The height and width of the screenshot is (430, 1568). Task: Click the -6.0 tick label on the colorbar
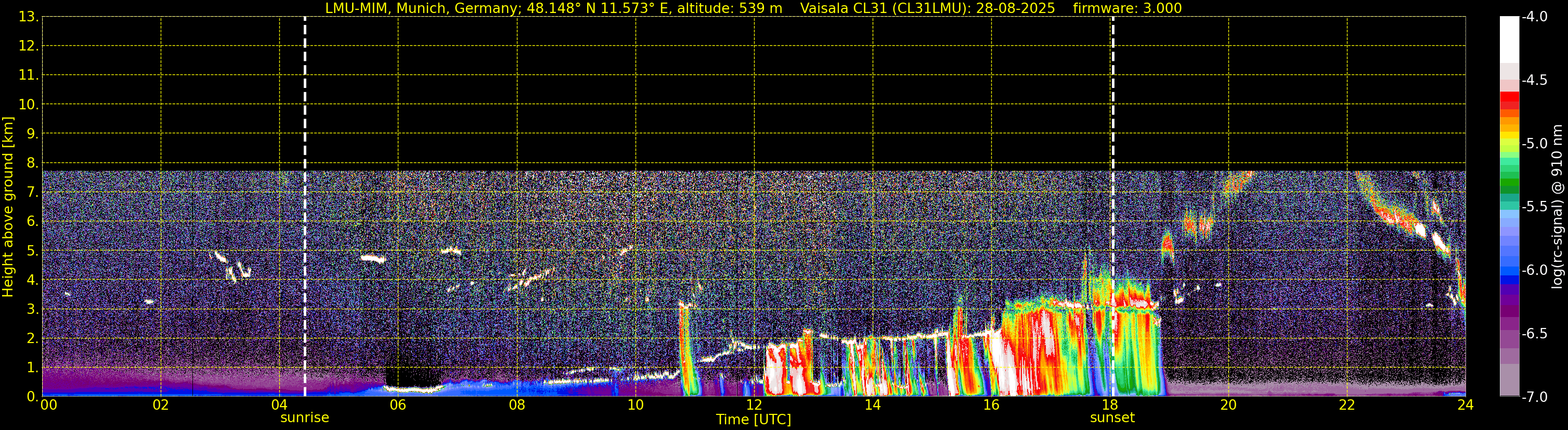(x=1534, y=270)
